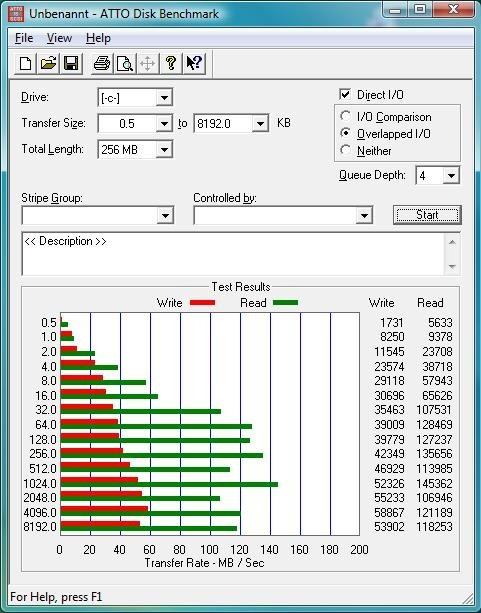Screen dimensions: 481x613
Task: Save results with the floppy disk icon
Action: click(71, 63)
